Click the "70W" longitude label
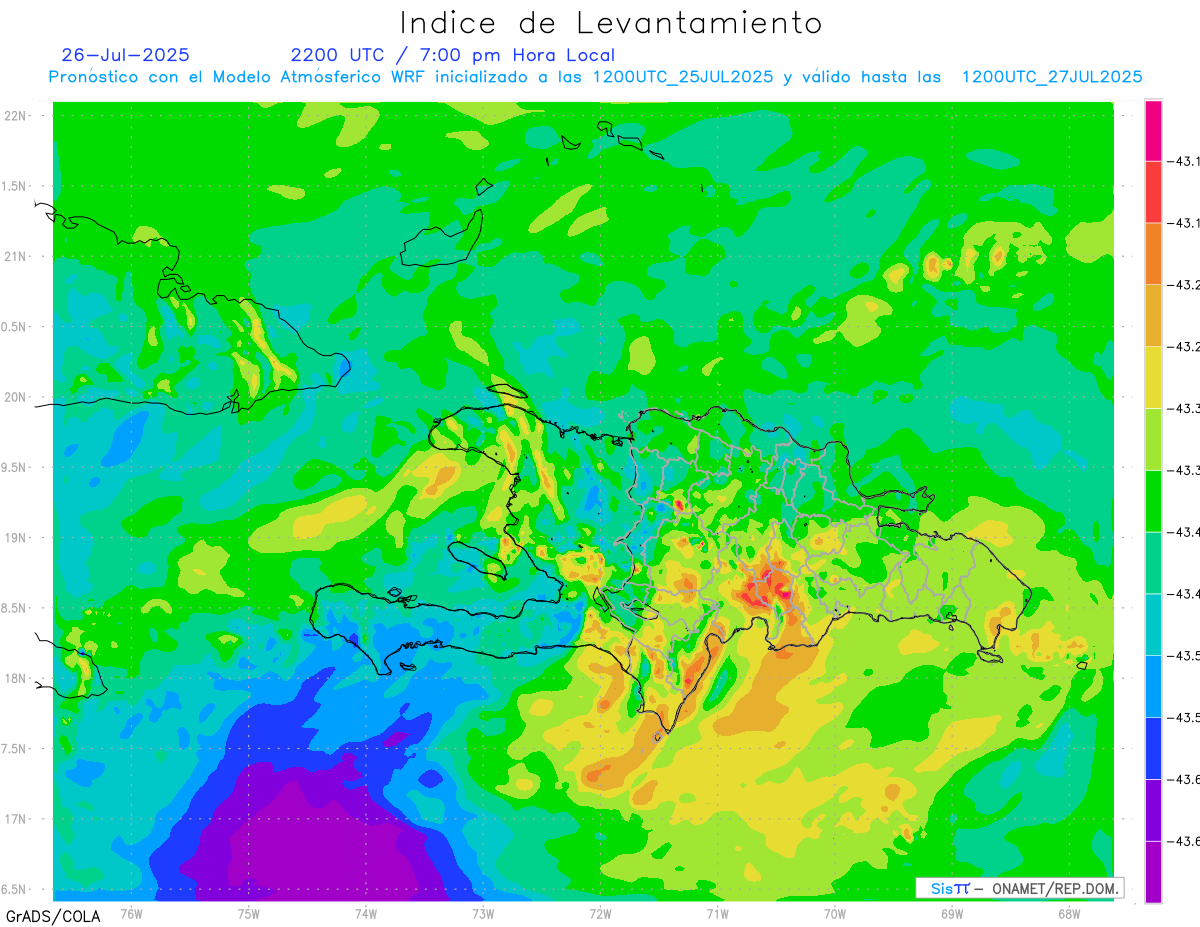 tap(834, 913)
